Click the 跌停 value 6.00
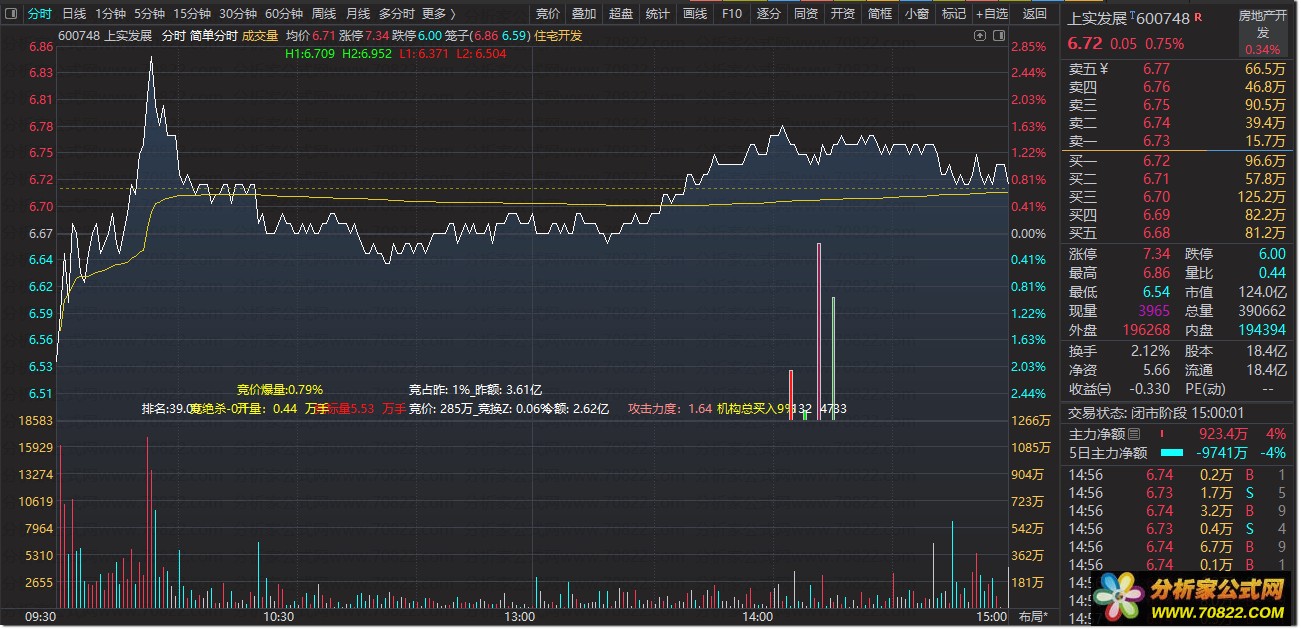 click(x=1272, y=254)
